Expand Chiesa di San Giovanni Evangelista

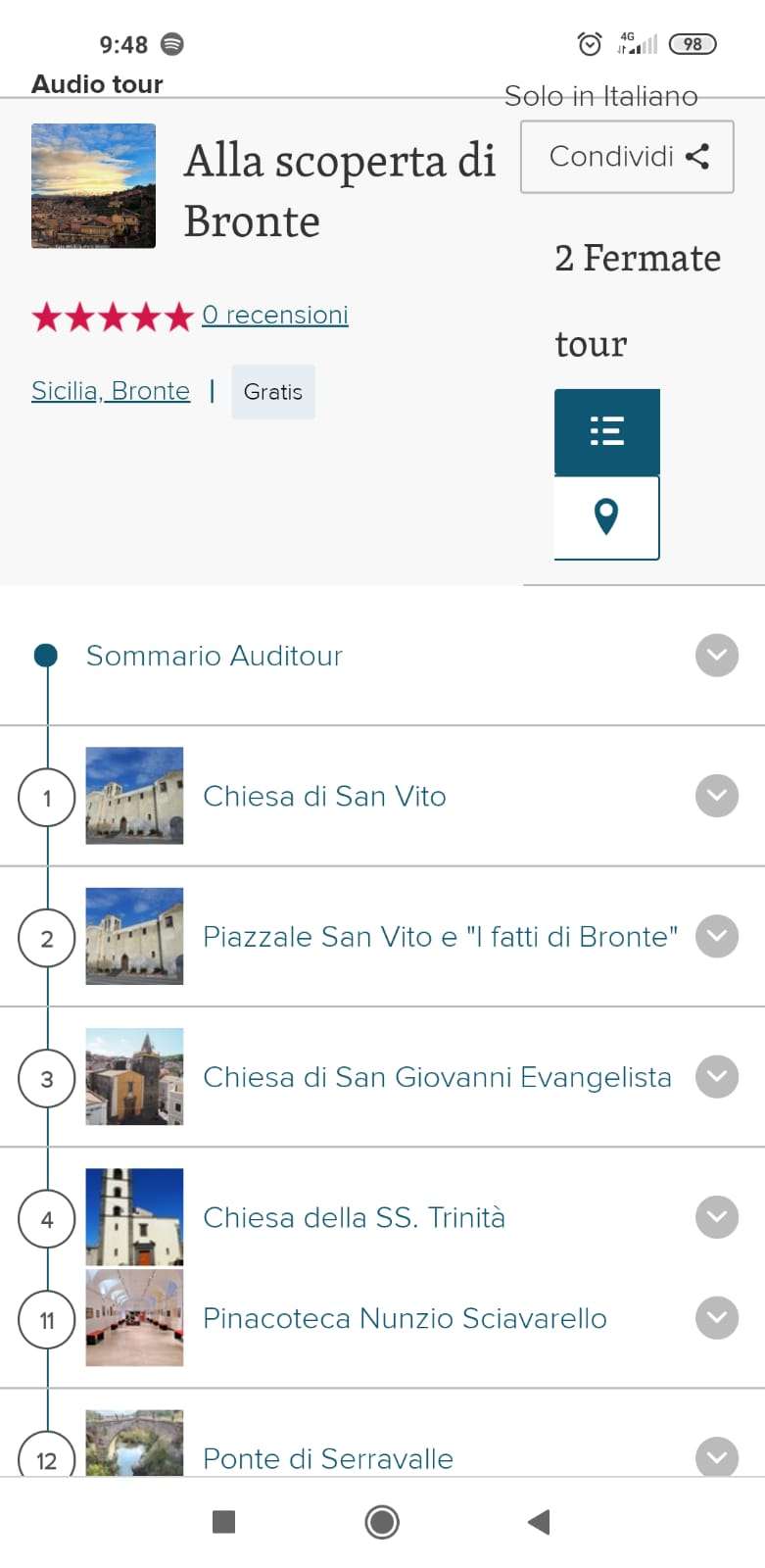point(716,1076)
